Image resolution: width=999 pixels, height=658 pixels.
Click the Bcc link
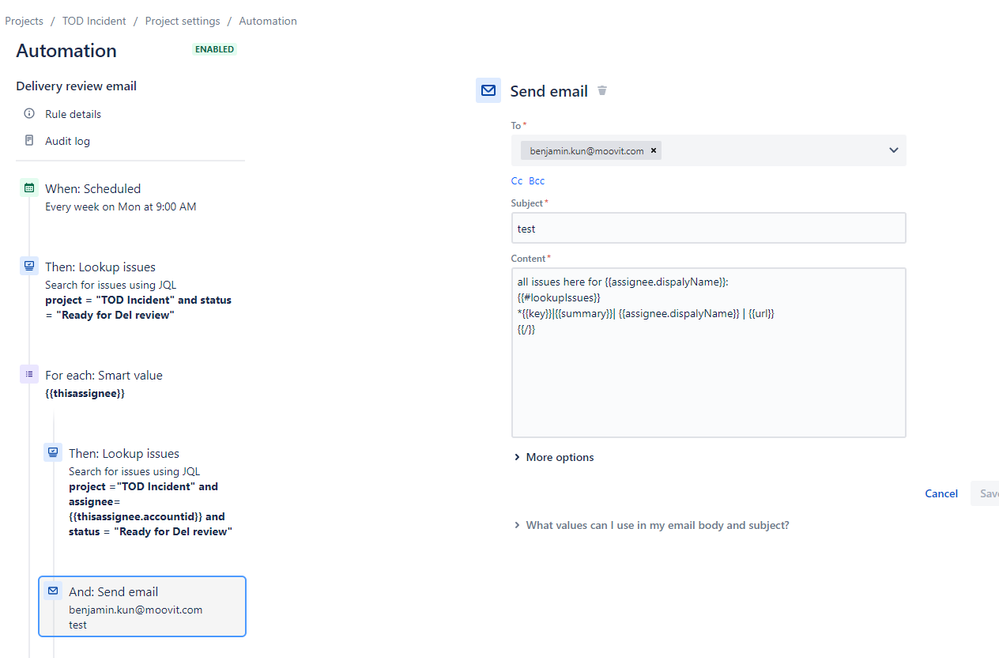pyautogui.click(x=536, y=181)
